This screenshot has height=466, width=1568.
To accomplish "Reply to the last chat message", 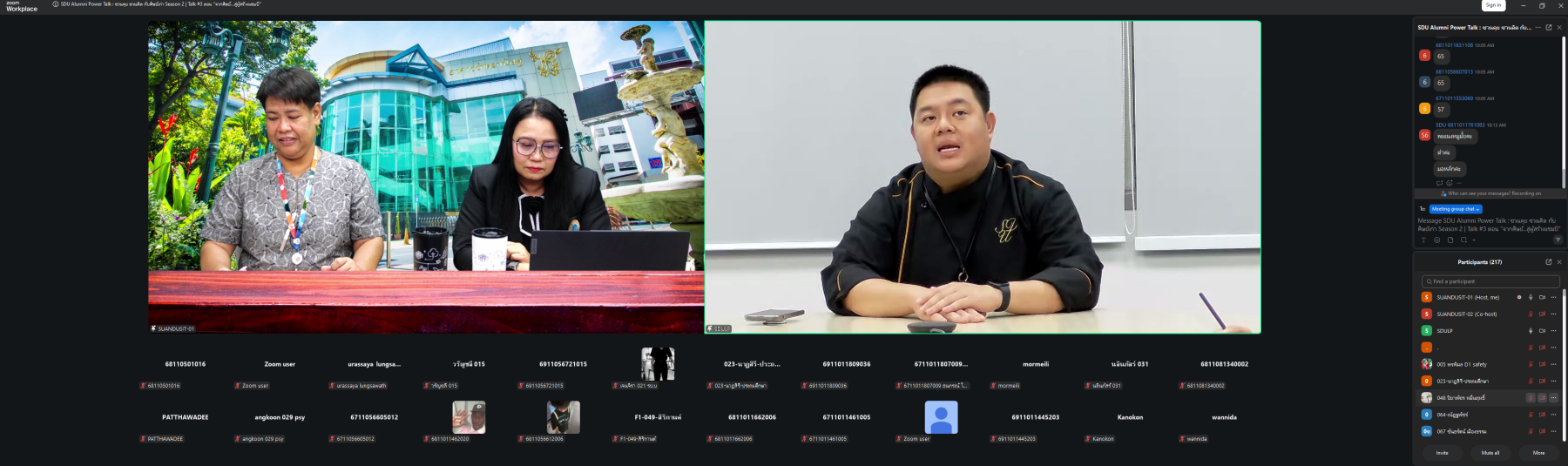I will (x=1439, y=183).
